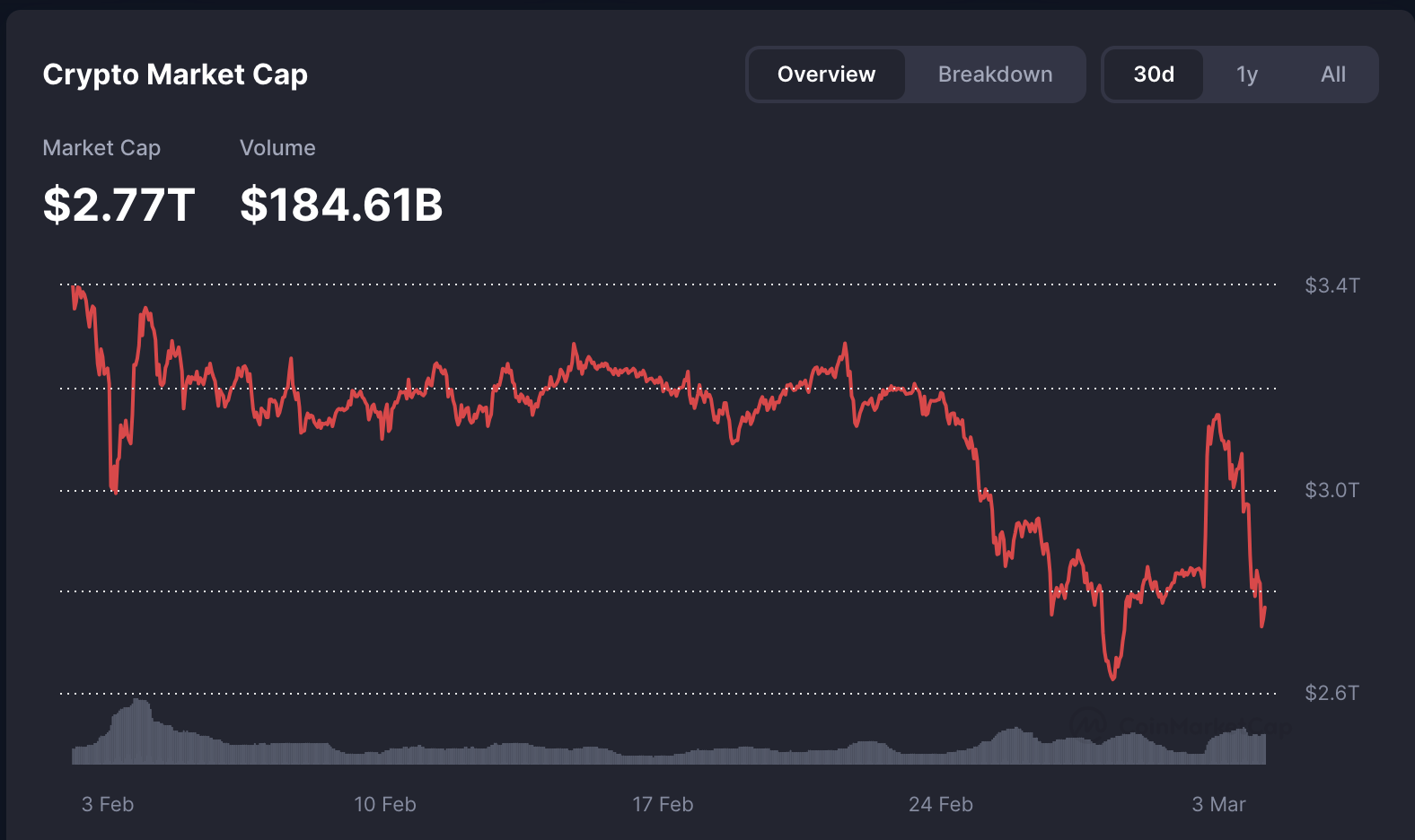Click the $184.61B Volume value
Screen dimensions: 1415x840
point(342,205)
